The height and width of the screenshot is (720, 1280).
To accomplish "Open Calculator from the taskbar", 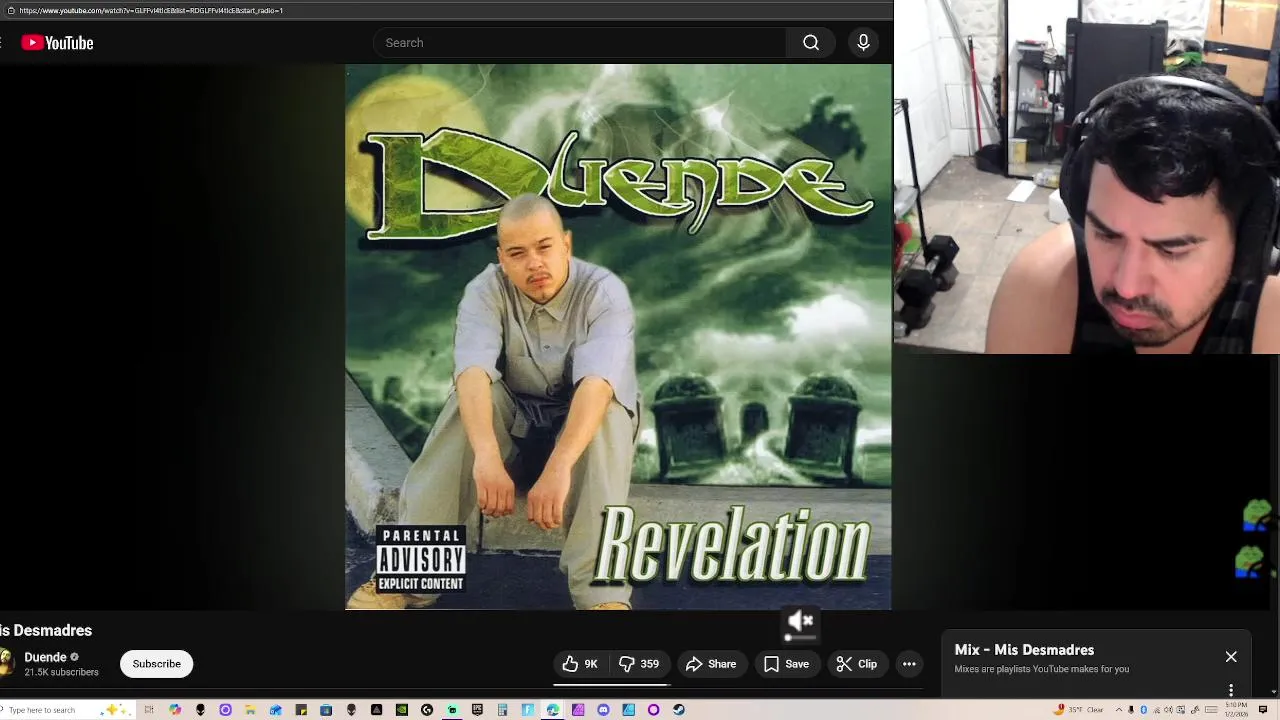I will [x=502, y=710].
